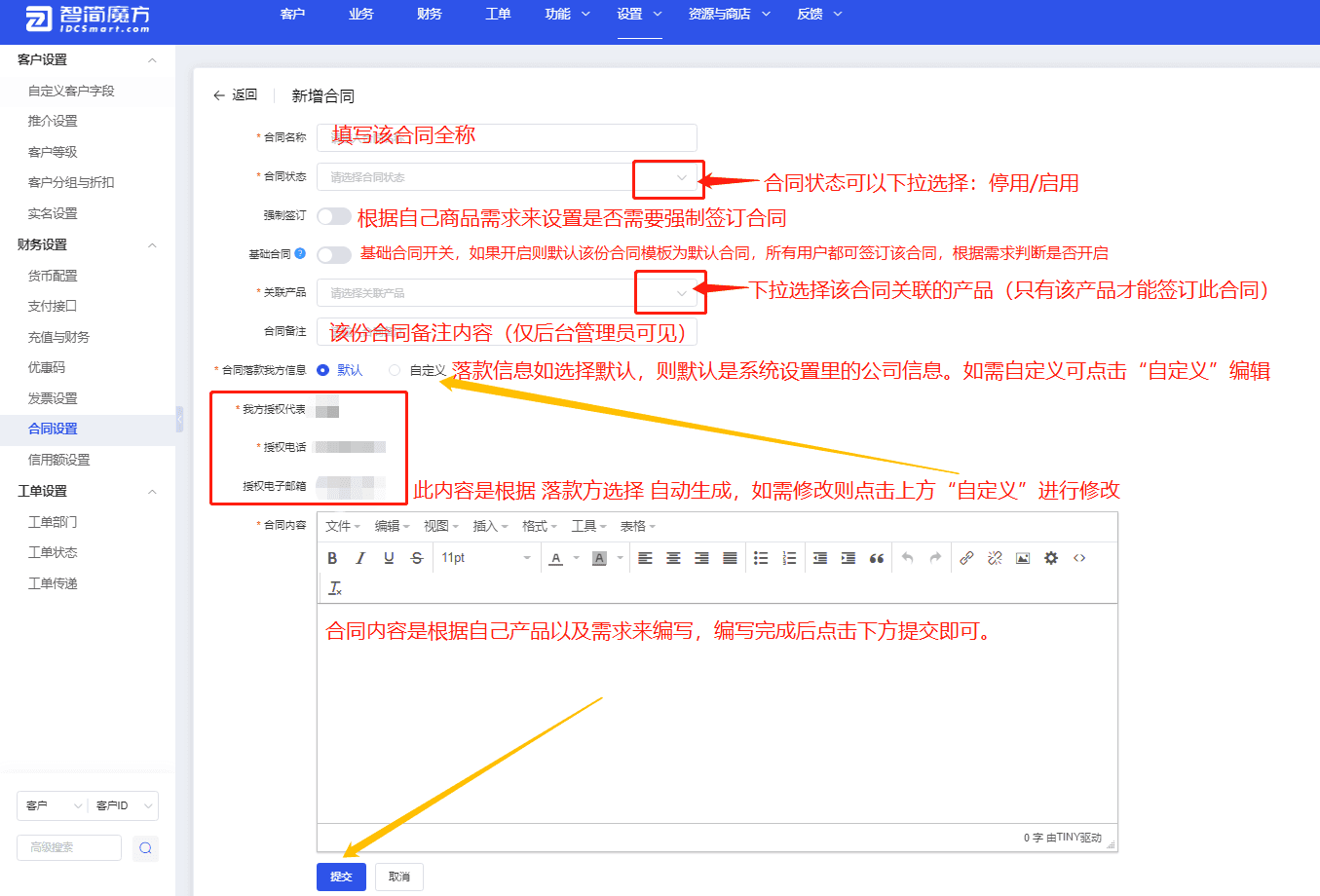Open the 合同状态 dropdown
1320x896 pixels.
click(507, 177)
